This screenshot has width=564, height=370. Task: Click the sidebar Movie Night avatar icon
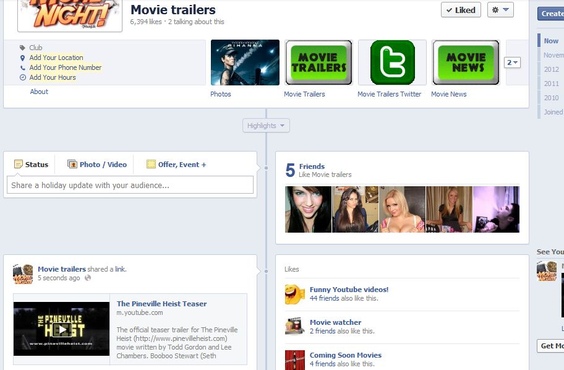[546, 271]
